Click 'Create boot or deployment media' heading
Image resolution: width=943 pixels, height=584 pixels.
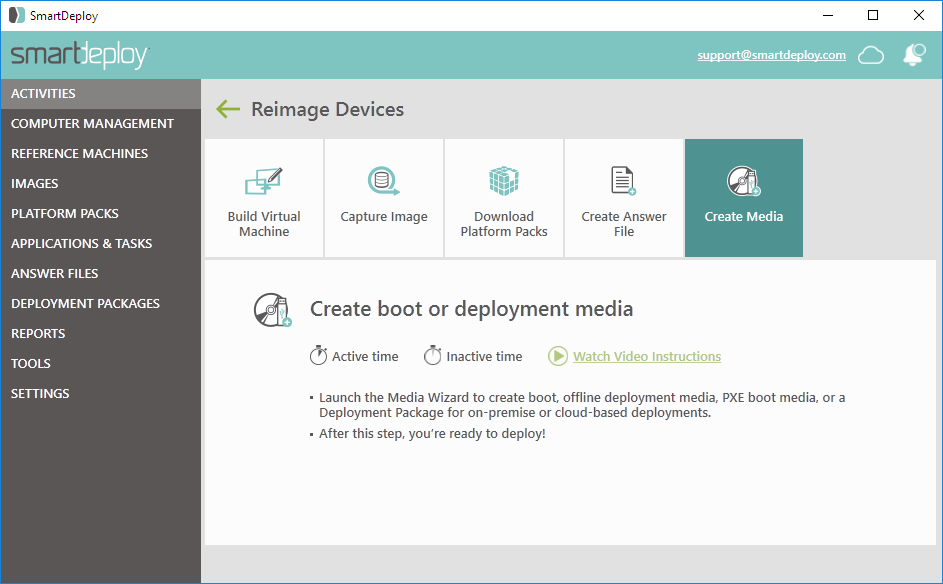pos(472,309)
